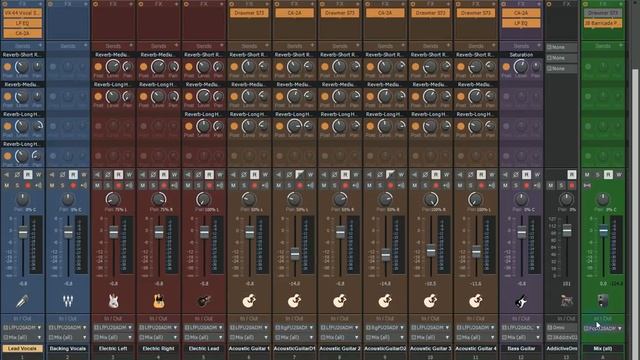
Task: Toggle mono/stereo interleave on Backing Vocals
Action: pos(52,175)
